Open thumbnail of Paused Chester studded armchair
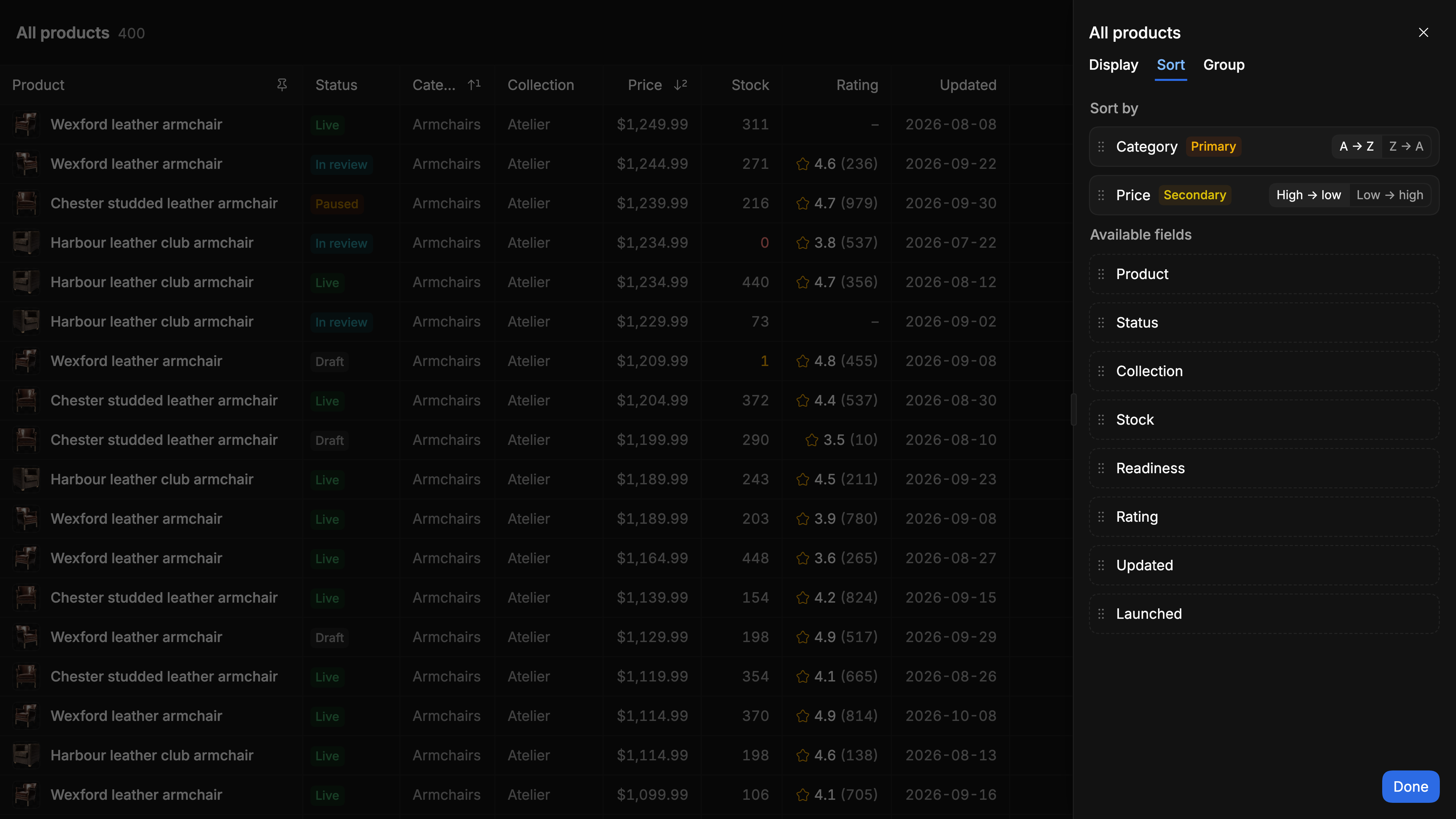The width and height of the screenshot is (1456, 819). [26, 204]
